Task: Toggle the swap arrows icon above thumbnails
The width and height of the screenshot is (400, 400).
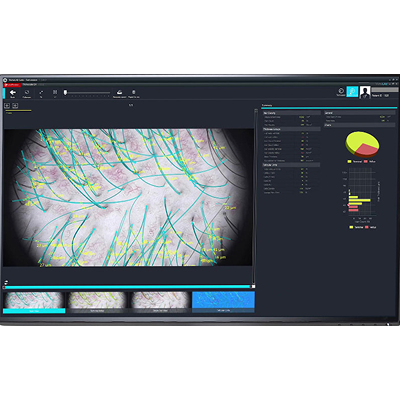Action: (6, 282)
